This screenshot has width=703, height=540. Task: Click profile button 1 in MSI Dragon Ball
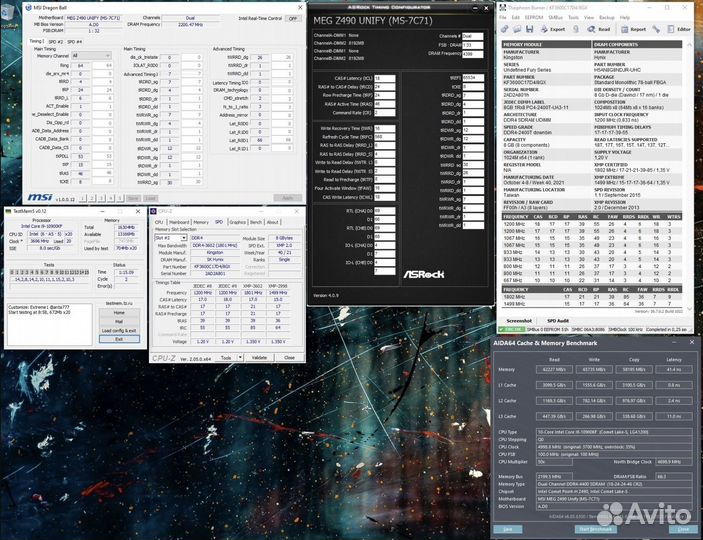point(83,198)
